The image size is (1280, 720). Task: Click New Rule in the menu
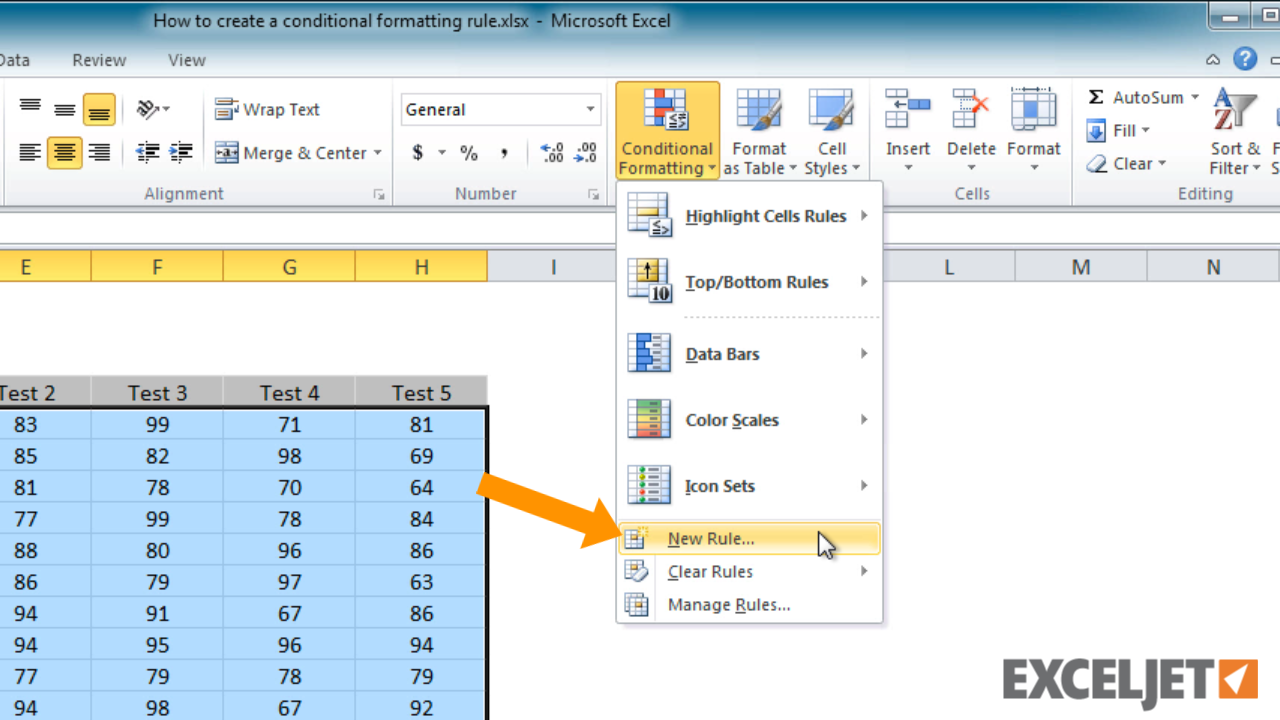711,538
